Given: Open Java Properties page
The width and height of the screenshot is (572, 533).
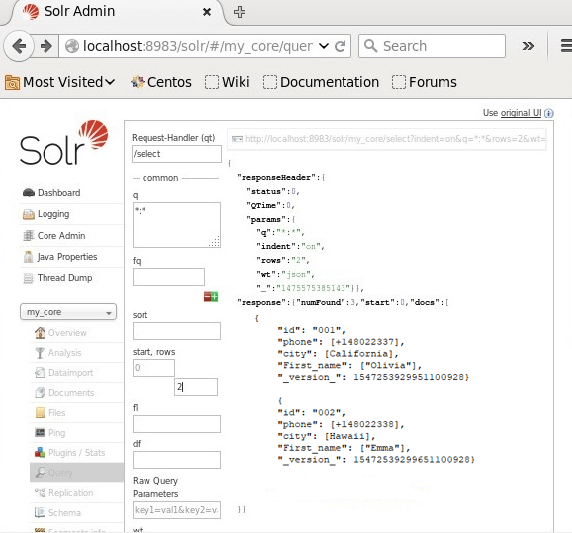Looking at the screenshot, I should tap(67, 257).
